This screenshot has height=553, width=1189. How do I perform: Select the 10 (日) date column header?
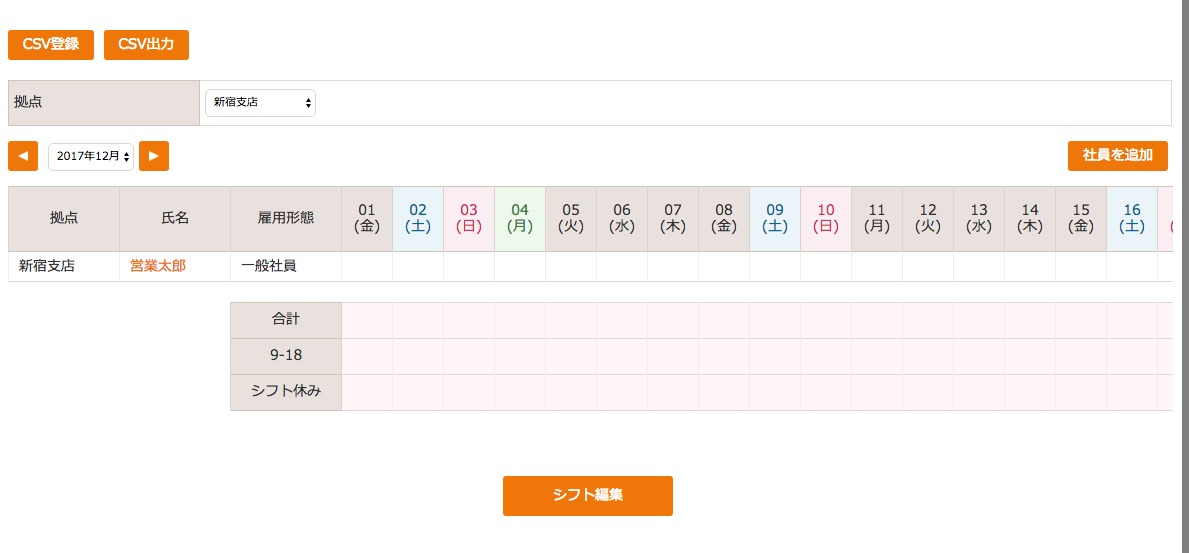pyautogui.click(x=826, y=218)
